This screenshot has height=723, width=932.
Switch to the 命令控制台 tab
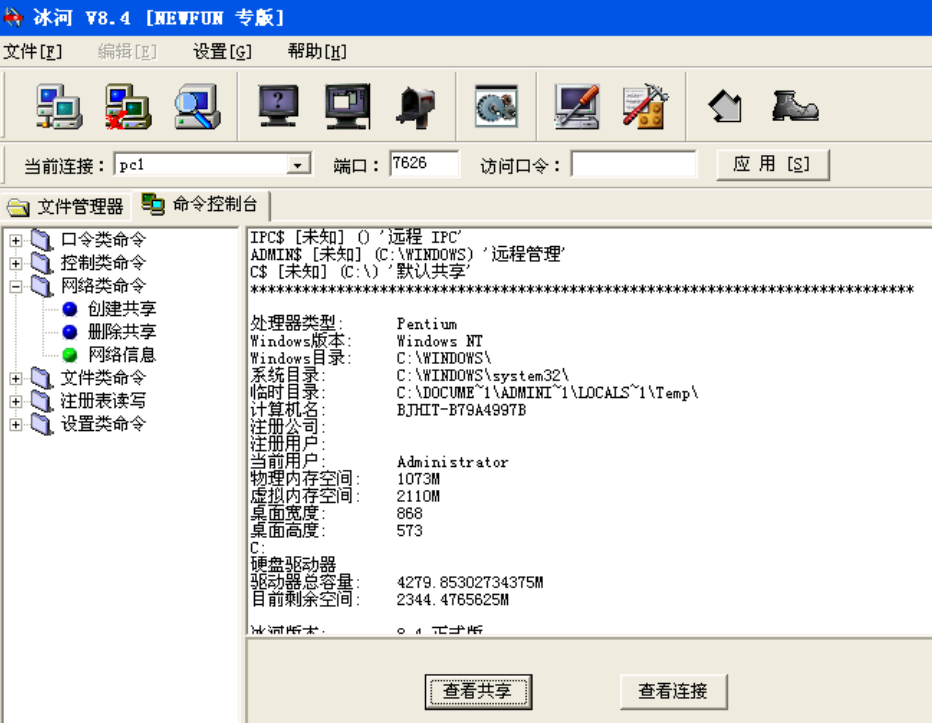[x=200, y=205]
